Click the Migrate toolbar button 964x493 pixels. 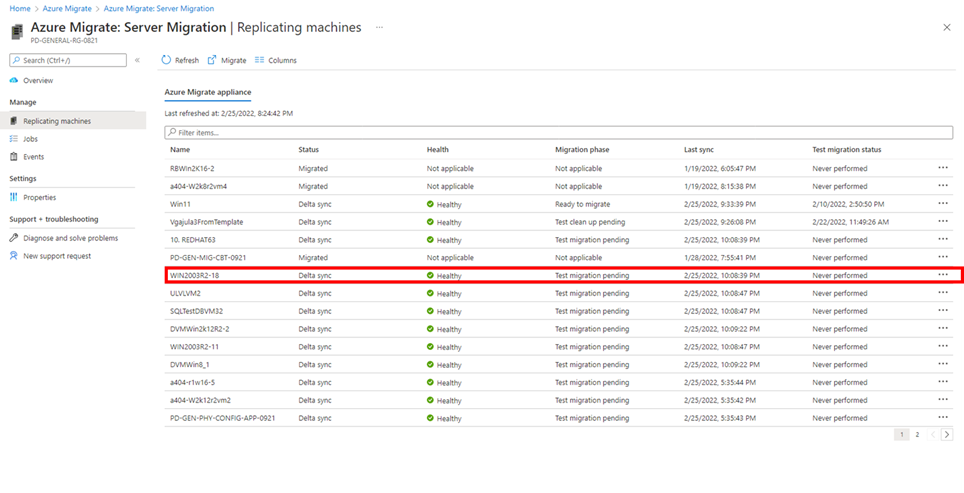227,60
